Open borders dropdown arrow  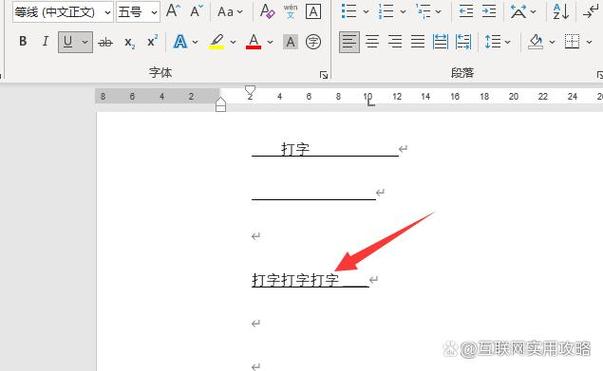click(x=589, y=42)
